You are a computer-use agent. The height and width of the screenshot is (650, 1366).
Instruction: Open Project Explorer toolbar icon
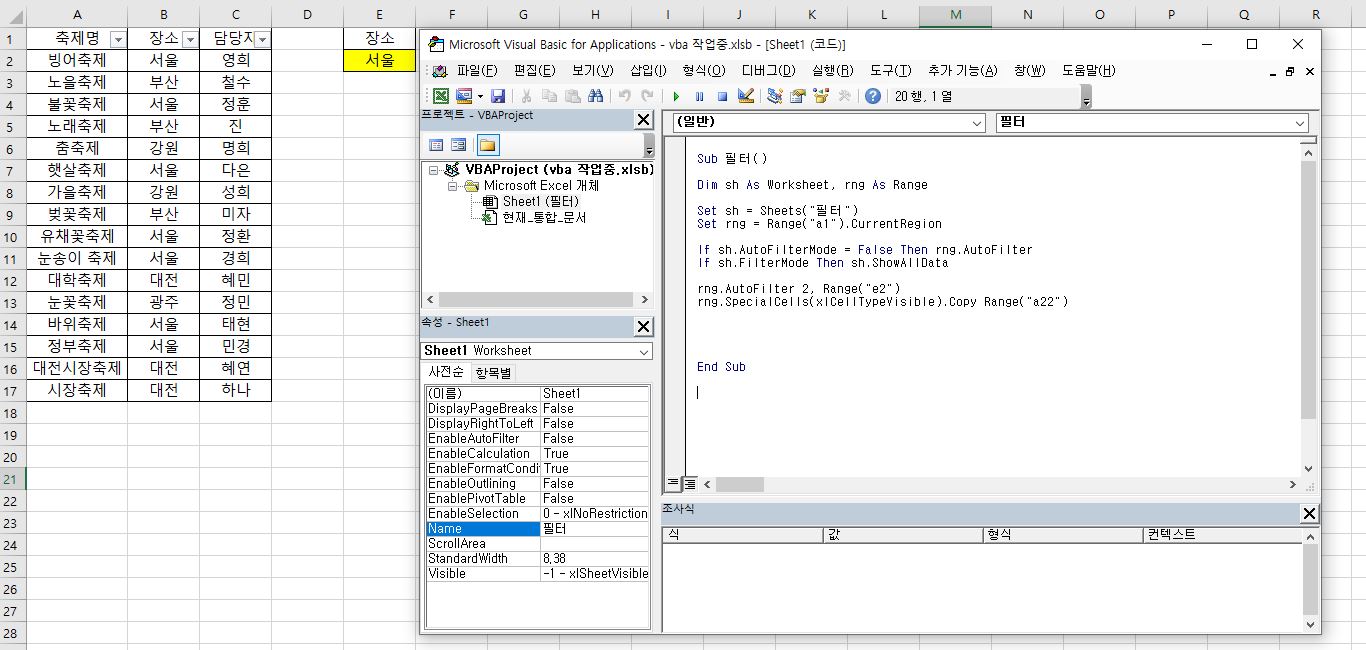[774, 96]
